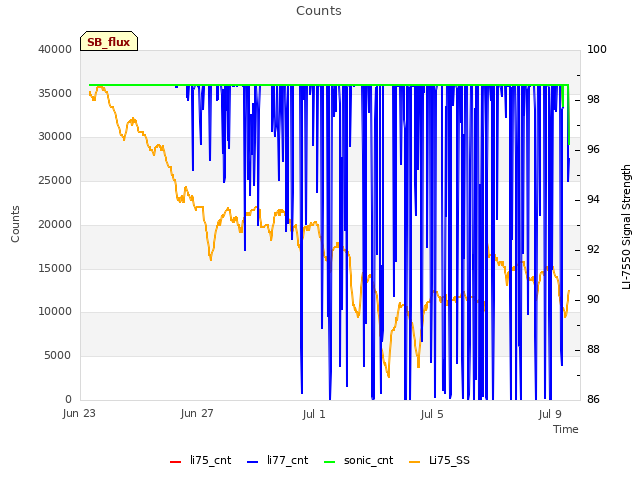The image size is (640, 480).
Task: Click the 'Jul 1' x-axis label
Action: tap(314, 414)
